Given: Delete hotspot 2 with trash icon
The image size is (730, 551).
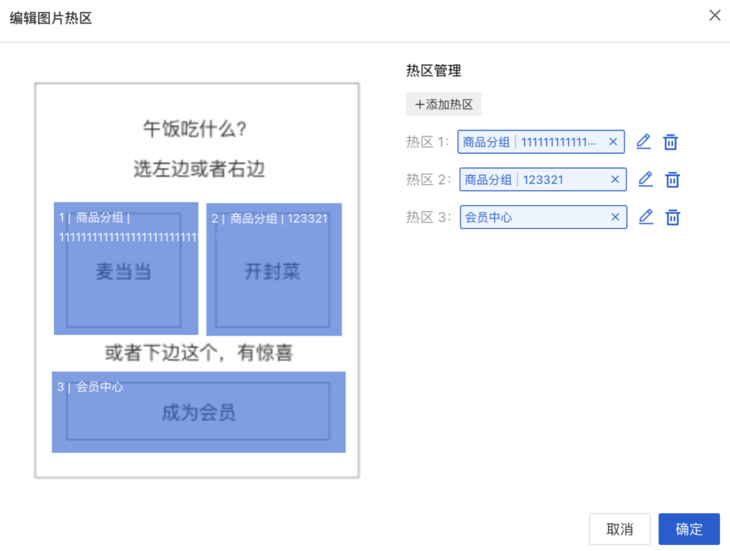Looking at the screenshot, I should coord(673,180).
